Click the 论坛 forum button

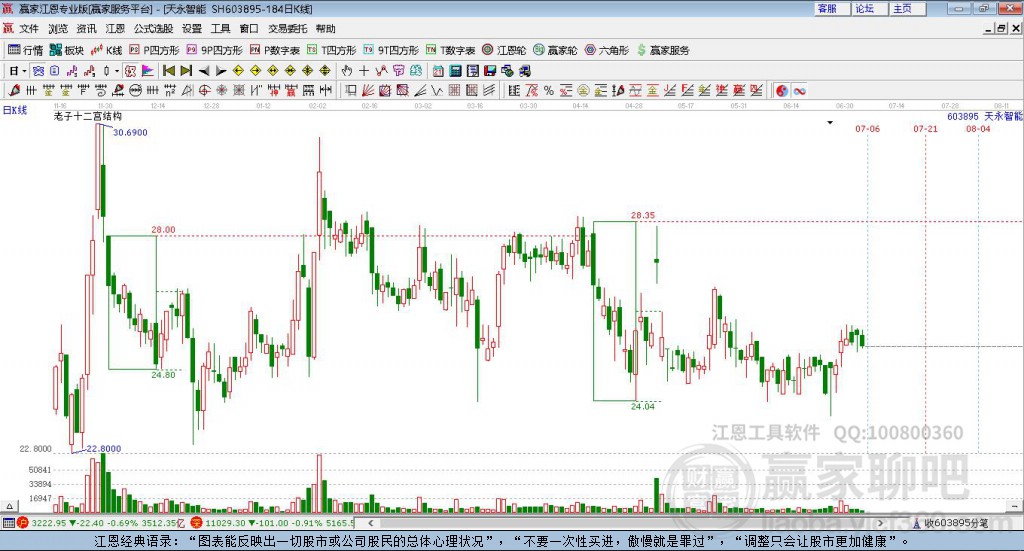869,8
